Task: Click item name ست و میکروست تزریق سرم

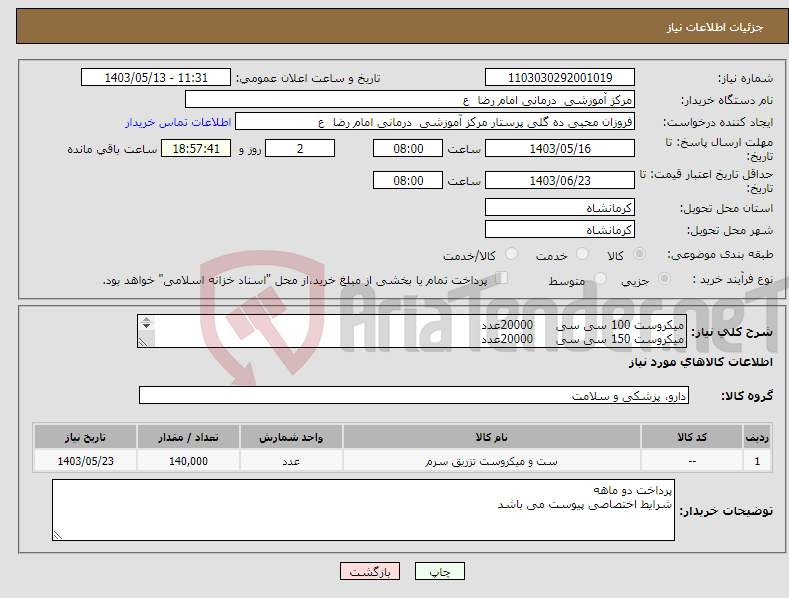Action: point(491,461)
